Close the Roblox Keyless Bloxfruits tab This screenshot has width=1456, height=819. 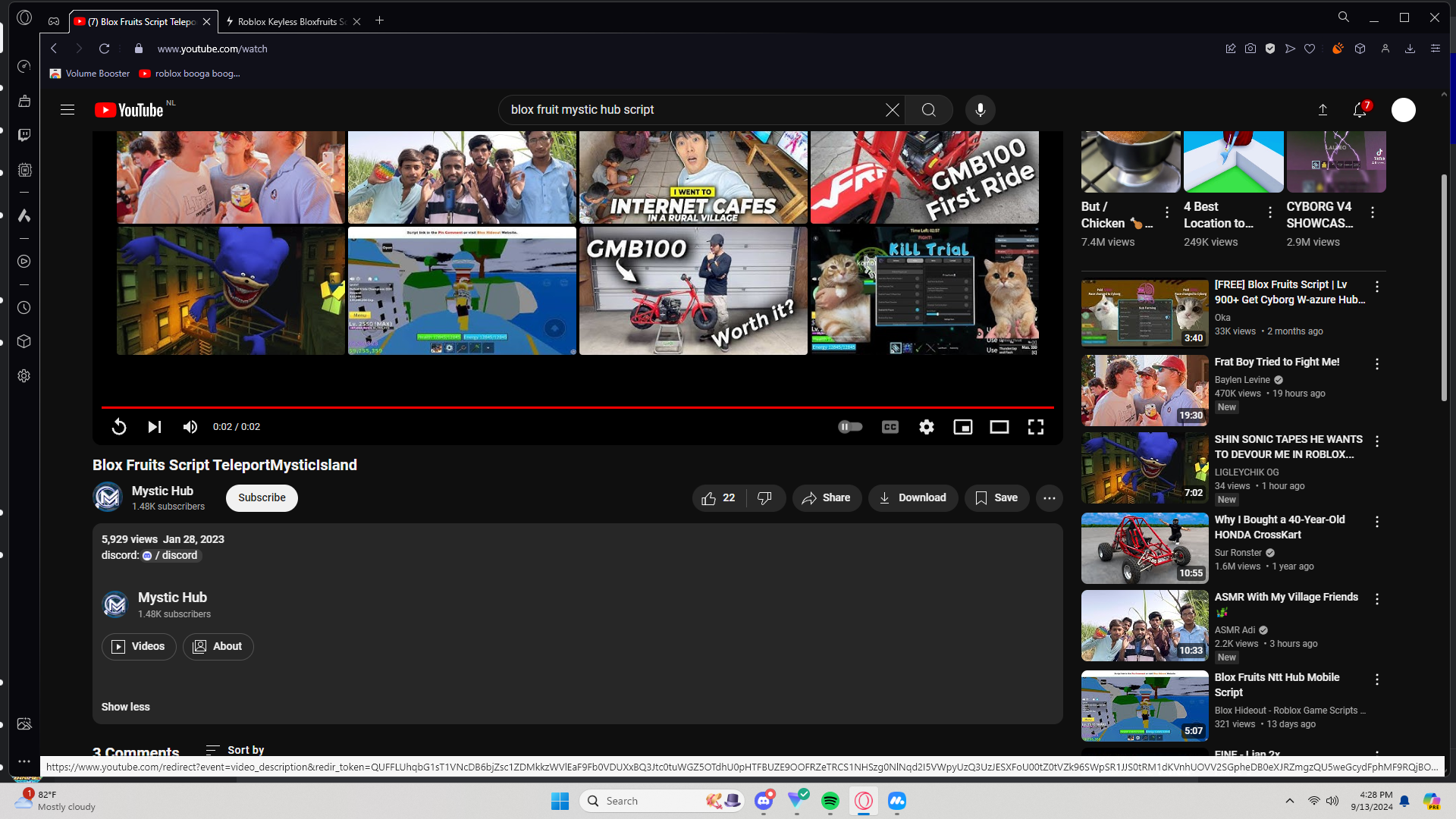[x=357, y=21]
